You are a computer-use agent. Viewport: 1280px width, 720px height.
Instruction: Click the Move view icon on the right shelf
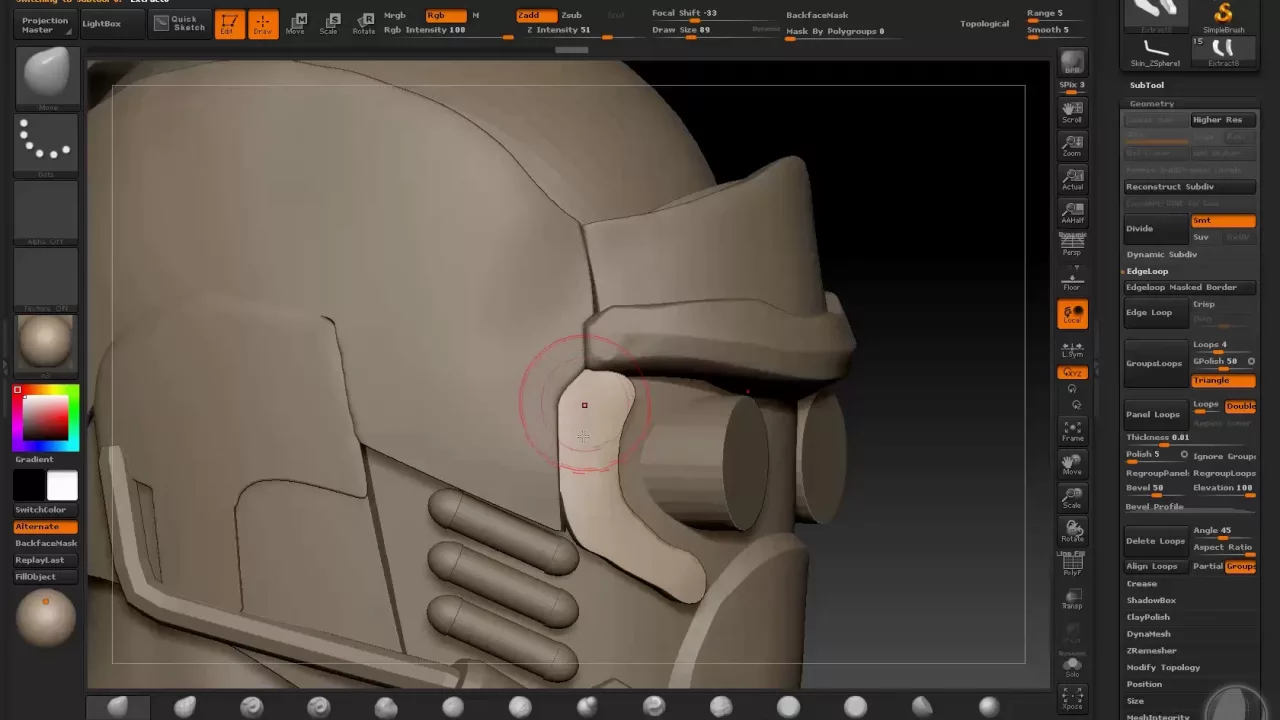pyautogui.click(x=1072, y=464)
